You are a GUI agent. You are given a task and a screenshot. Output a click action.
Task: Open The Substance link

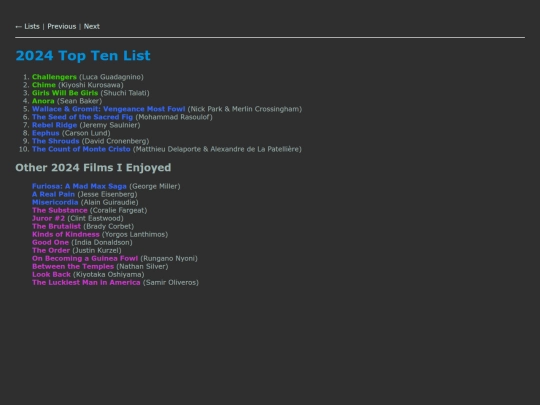point(60,210)
